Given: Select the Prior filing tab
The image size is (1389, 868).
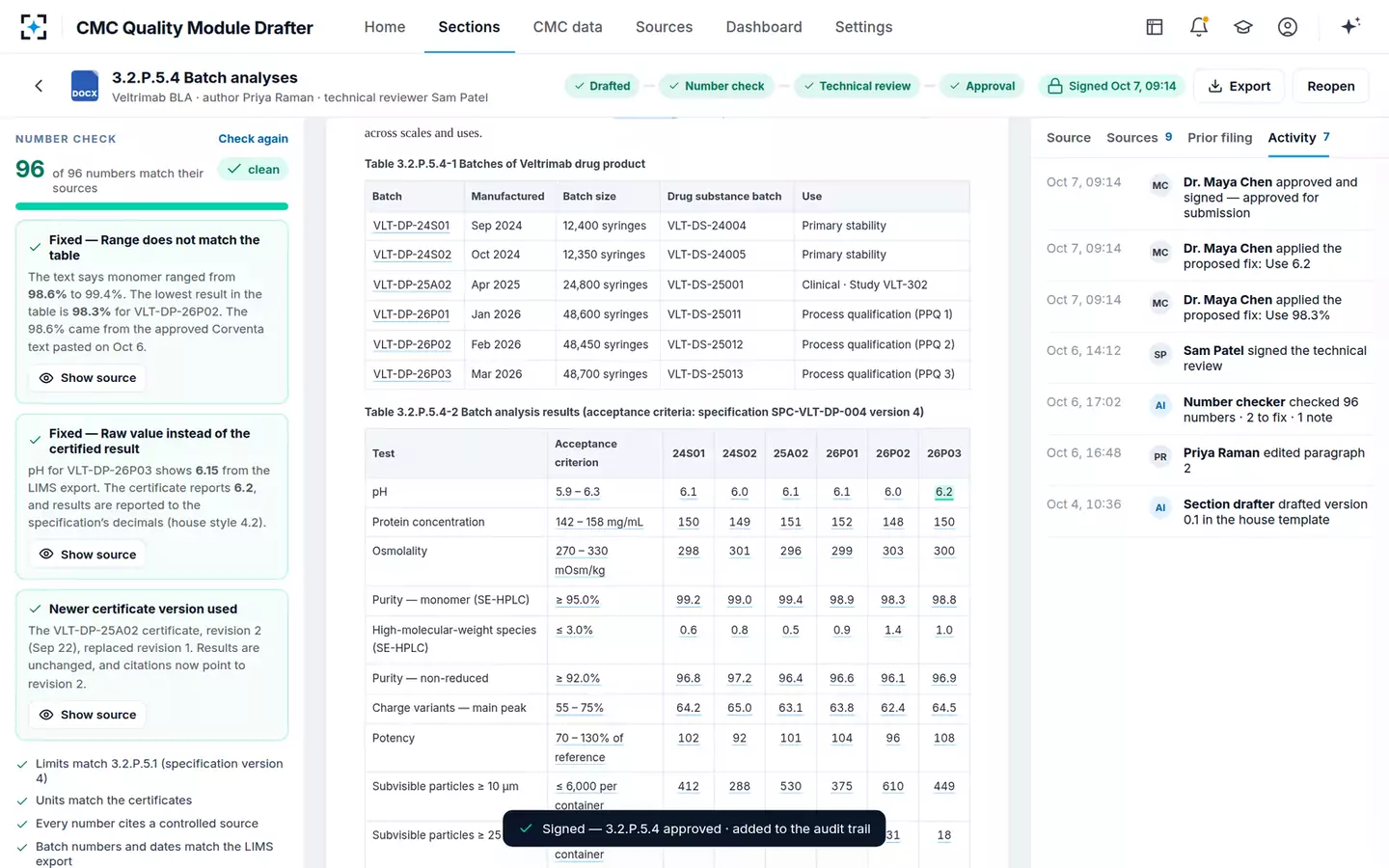Looking at the screenshot, I should point(1219,138).
